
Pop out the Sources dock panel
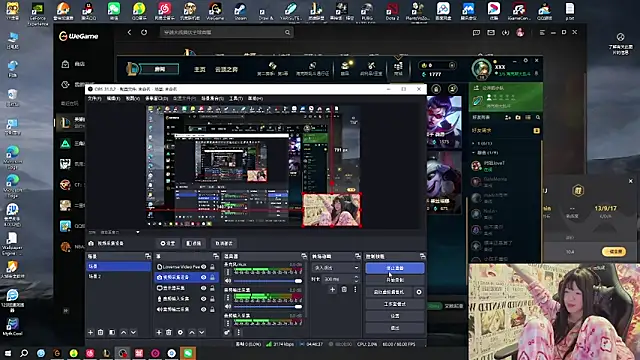coord(216,256)
